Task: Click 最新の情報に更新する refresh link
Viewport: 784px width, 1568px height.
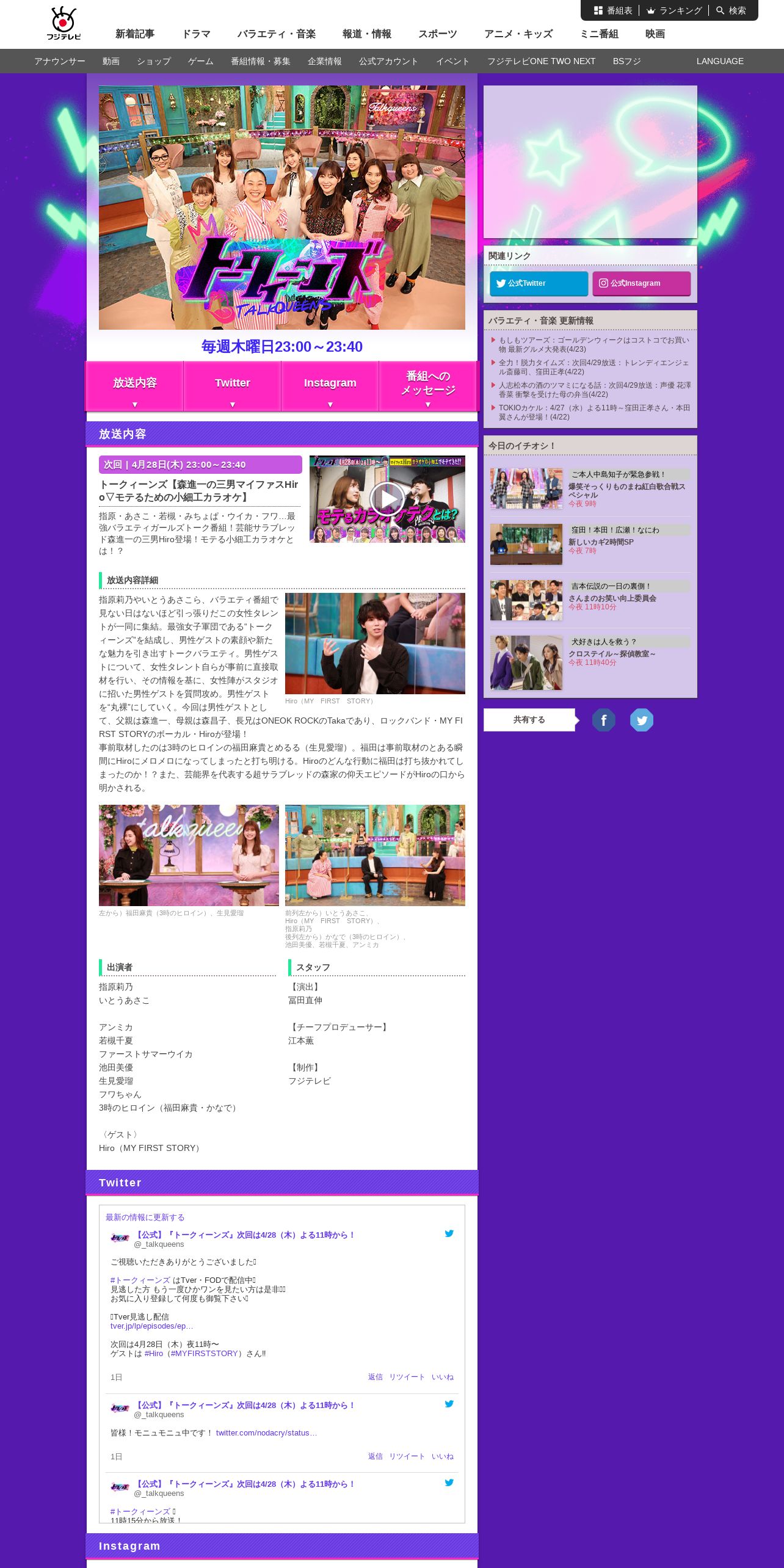Action: pyautogui.click(x=145, y=1217)
